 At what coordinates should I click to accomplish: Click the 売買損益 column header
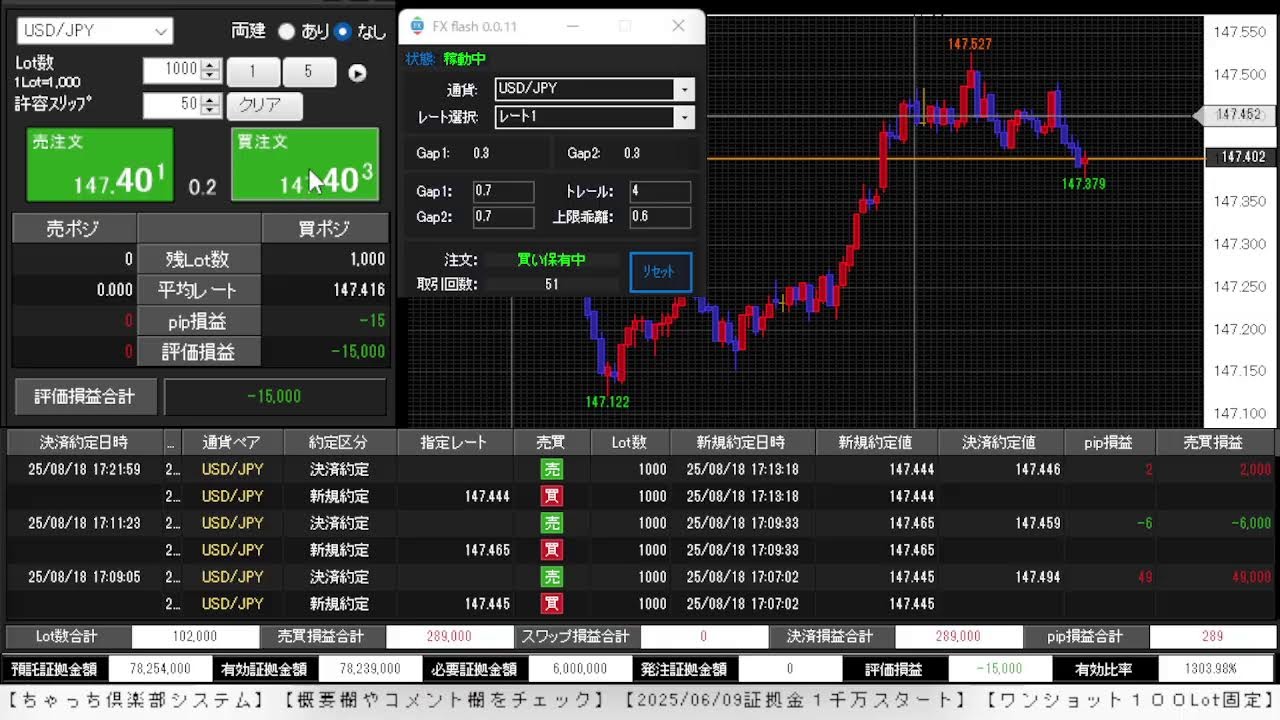[1213, 442]
